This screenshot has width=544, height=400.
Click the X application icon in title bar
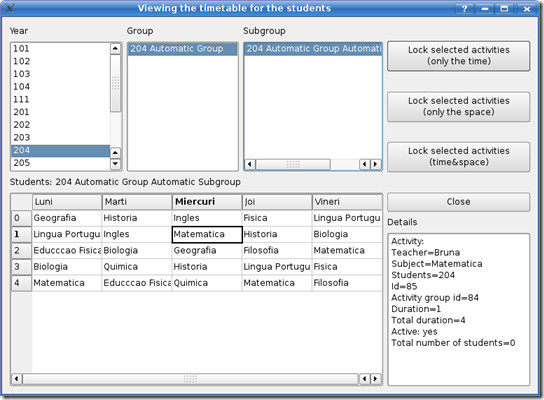click(x=10, y=8)
